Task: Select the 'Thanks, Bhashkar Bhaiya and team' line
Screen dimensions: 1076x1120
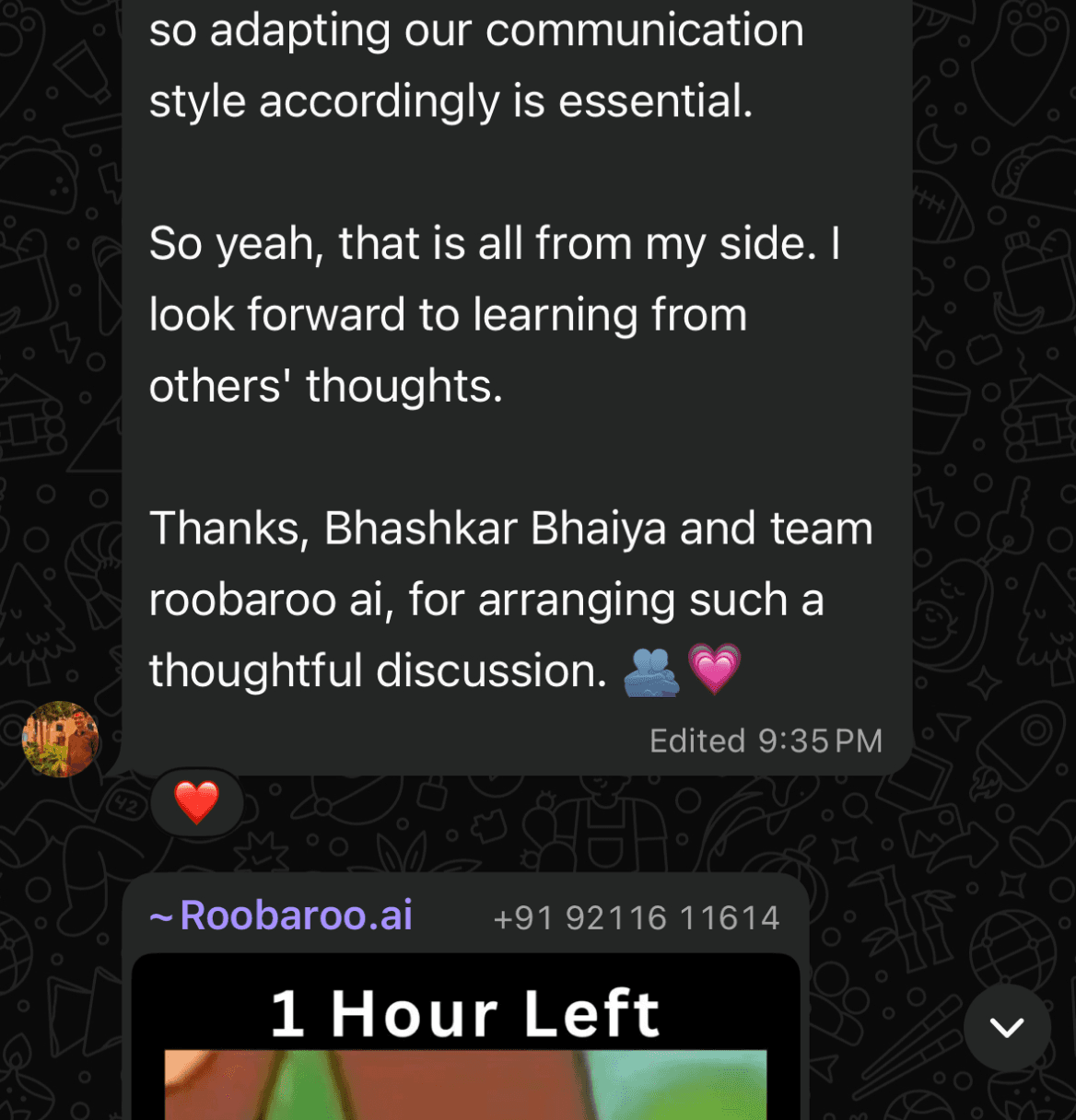Action: [x=511, y=529]
